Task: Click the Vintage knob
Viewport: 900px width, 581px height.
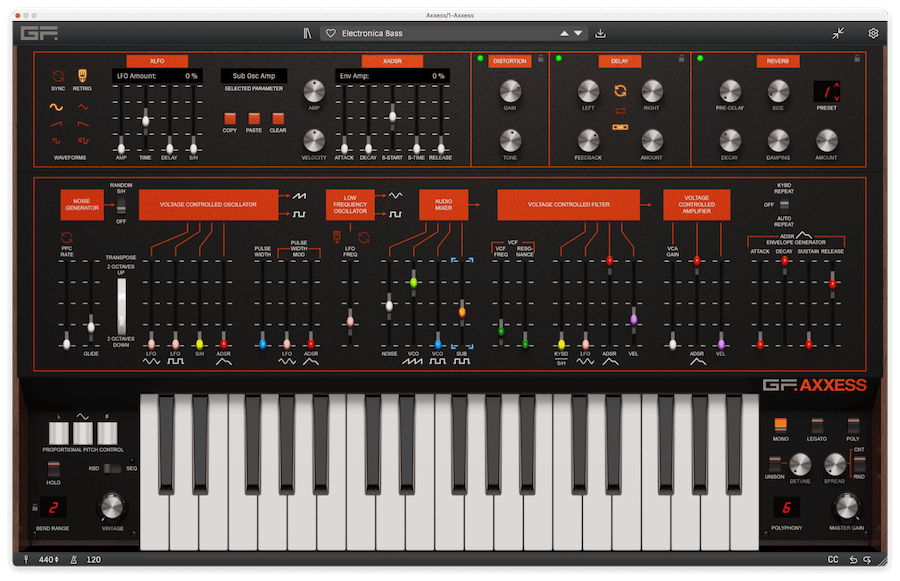Action: [112, 506]
